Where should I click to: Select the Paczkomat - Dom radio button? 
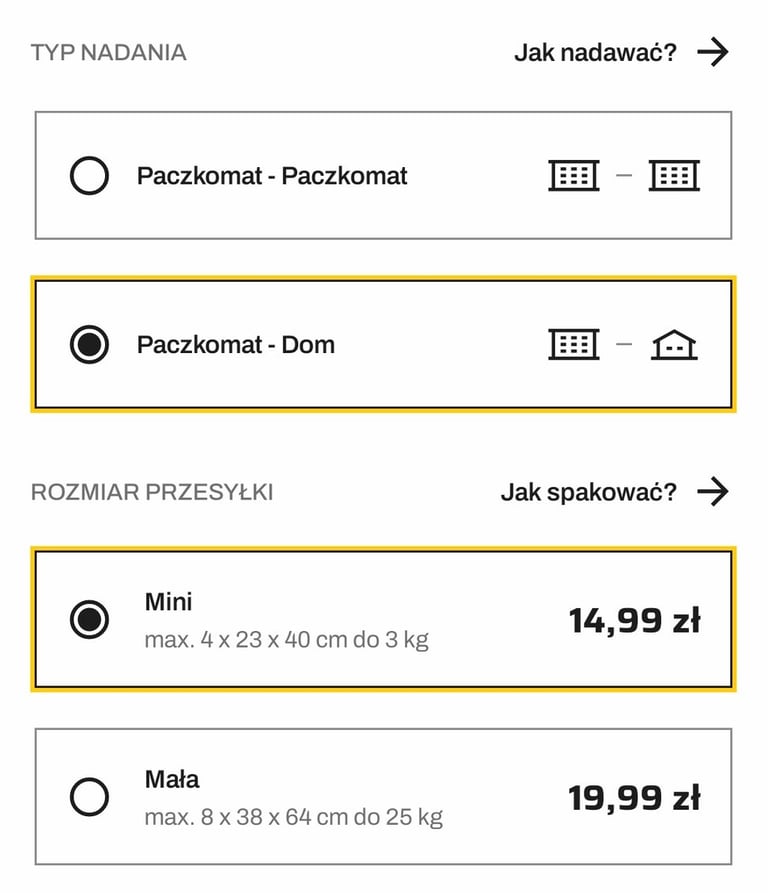pyautogui.click(x=89, y=345)
